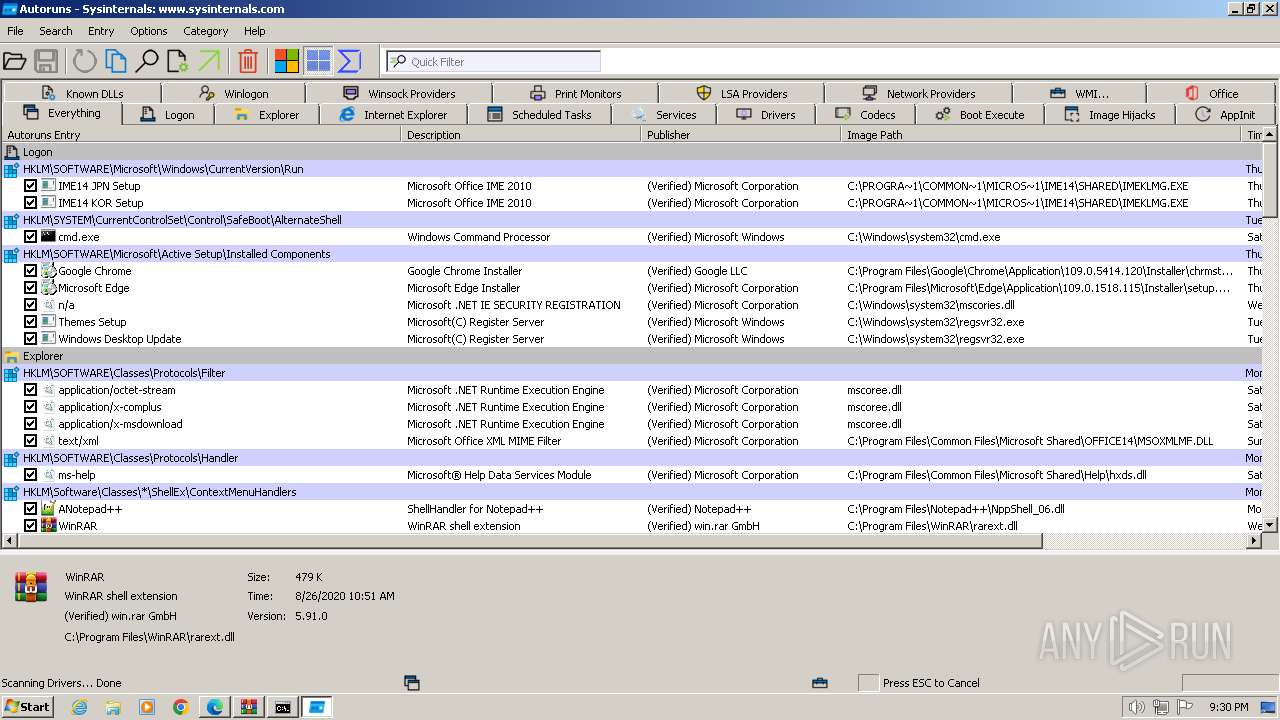The width and height of the screenshot is (1280, 720).
Task: Click the Start button
Action: (x=27, y=707)
